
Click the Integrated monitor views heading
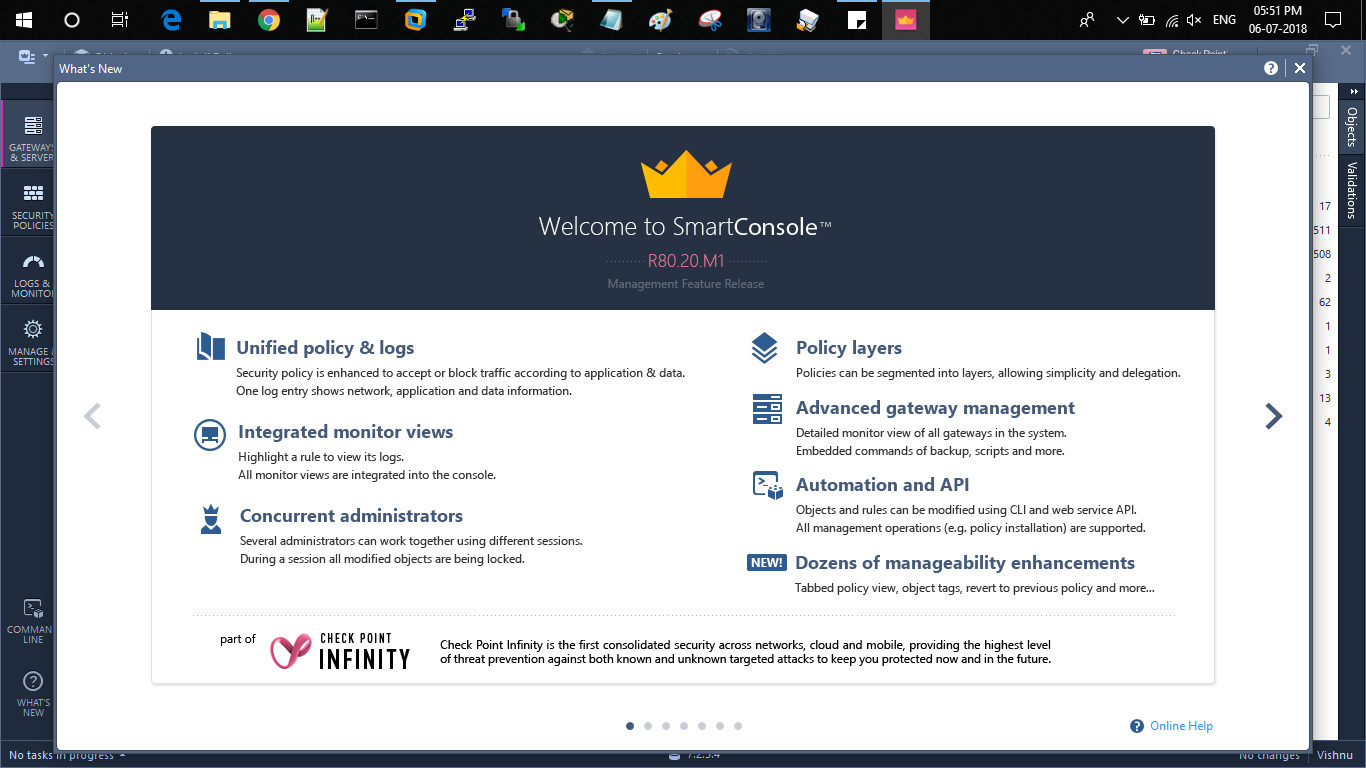[x=345, y=432]
